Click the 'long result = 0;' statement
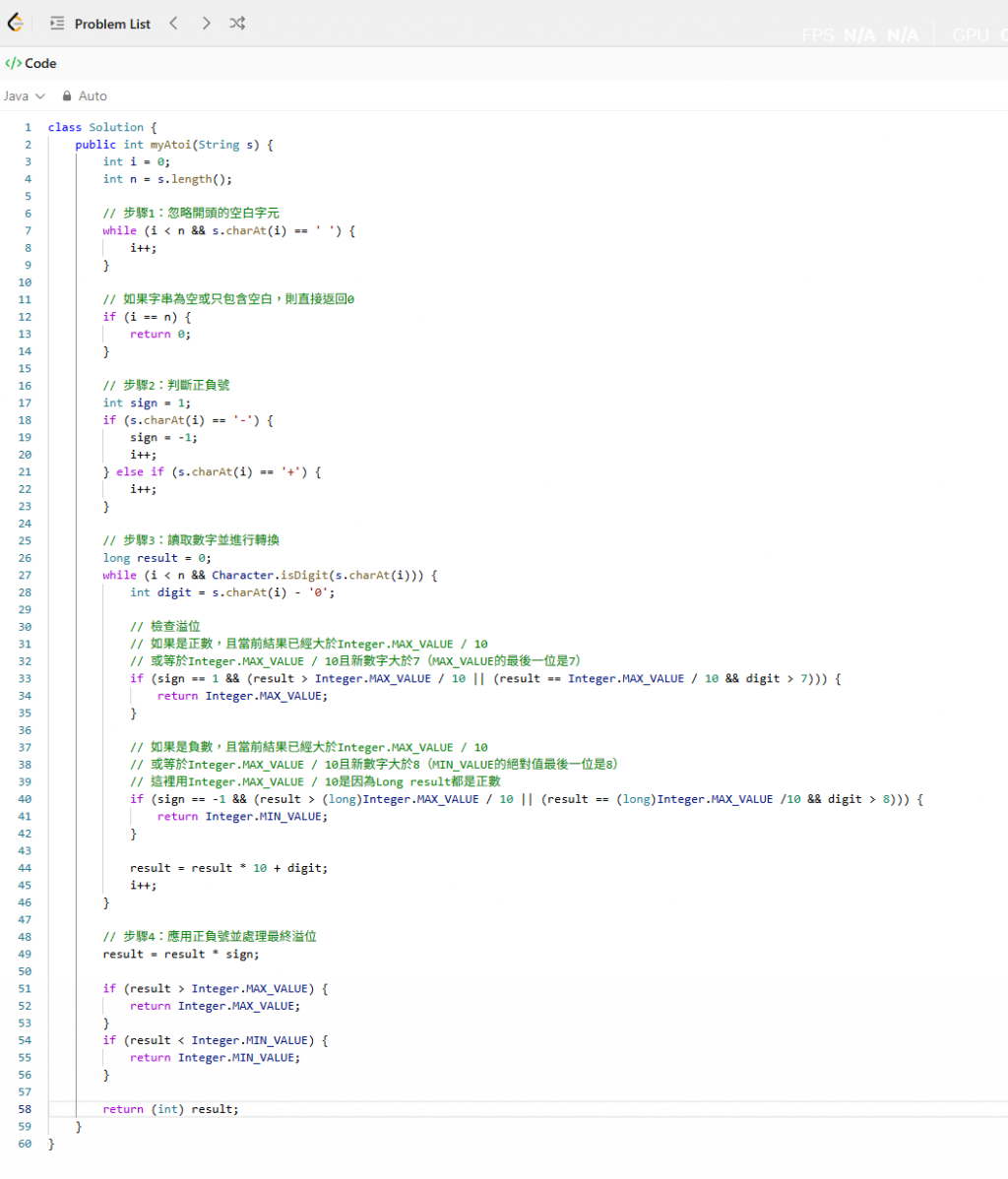 (157, 558)
